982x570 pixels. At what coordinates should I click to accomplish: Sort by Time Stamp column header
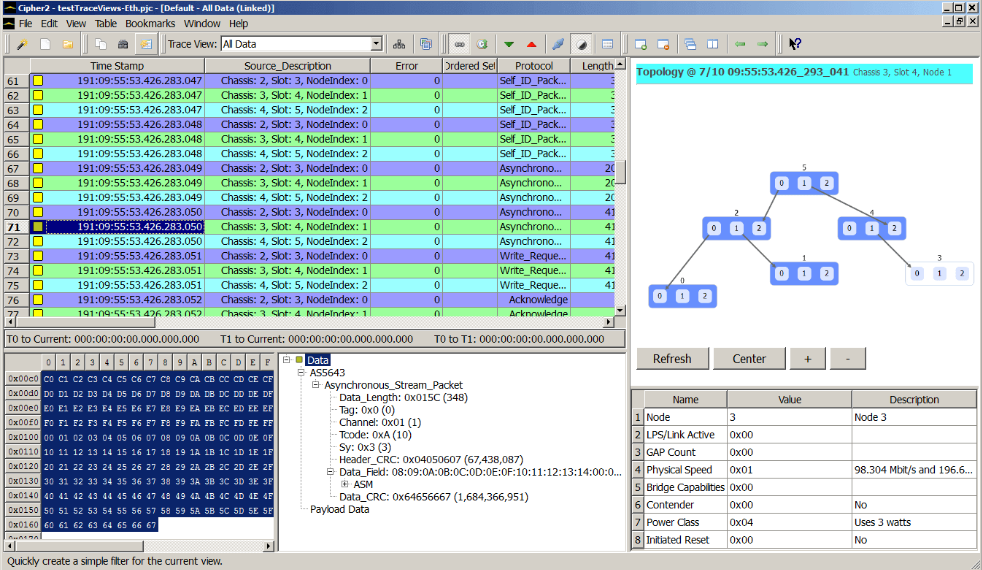tap(117, 66)
